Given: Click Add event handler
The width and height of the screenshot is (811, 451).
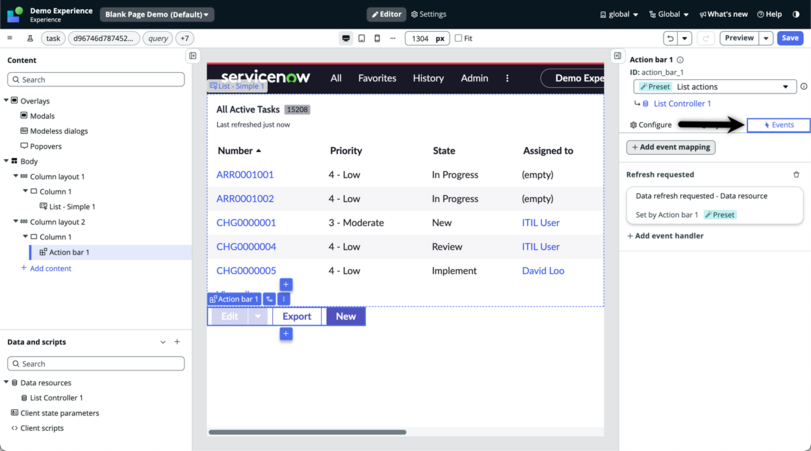Looking at the screenshot, I should (665, 236).
